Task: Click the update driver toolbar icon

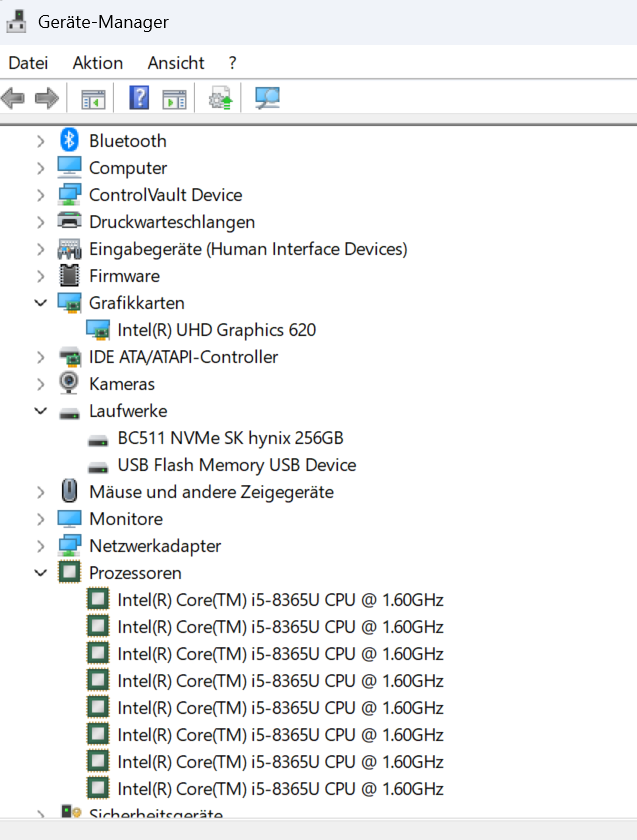Action: point(220,98)
